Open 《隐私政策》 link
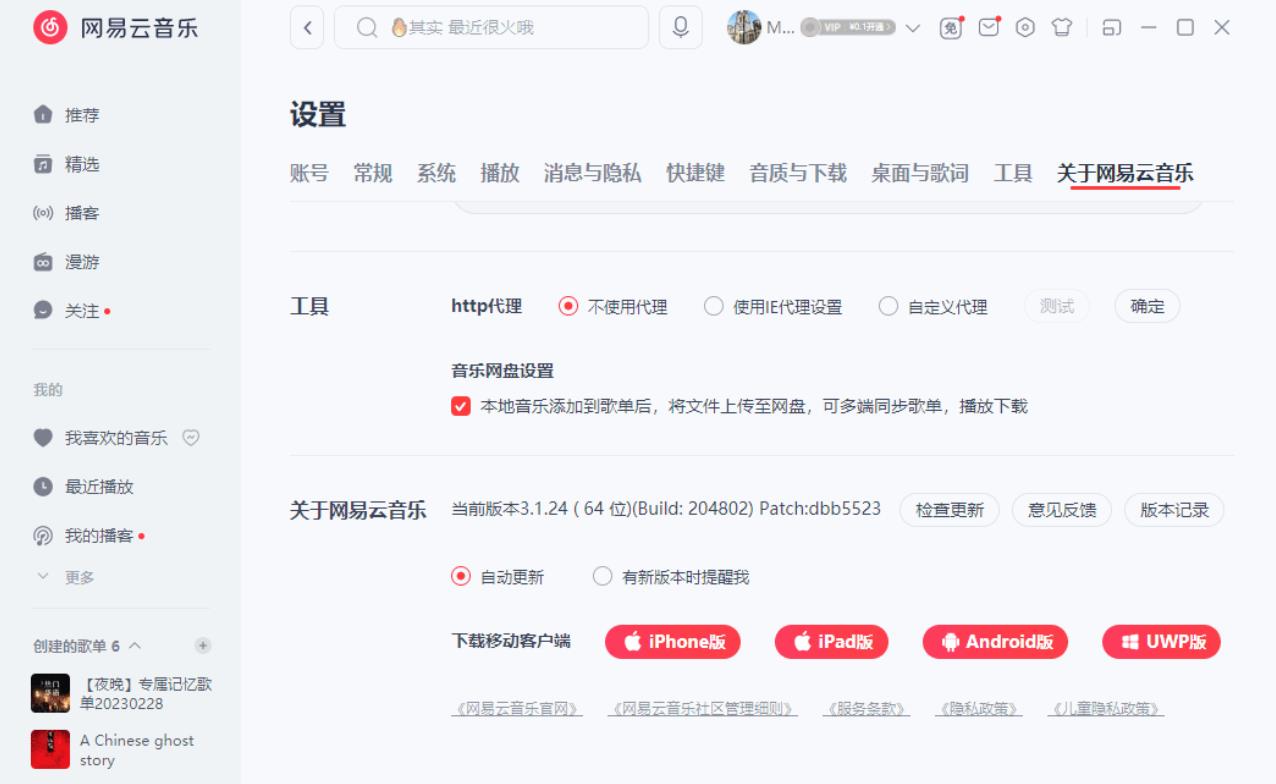 [979, 708]
